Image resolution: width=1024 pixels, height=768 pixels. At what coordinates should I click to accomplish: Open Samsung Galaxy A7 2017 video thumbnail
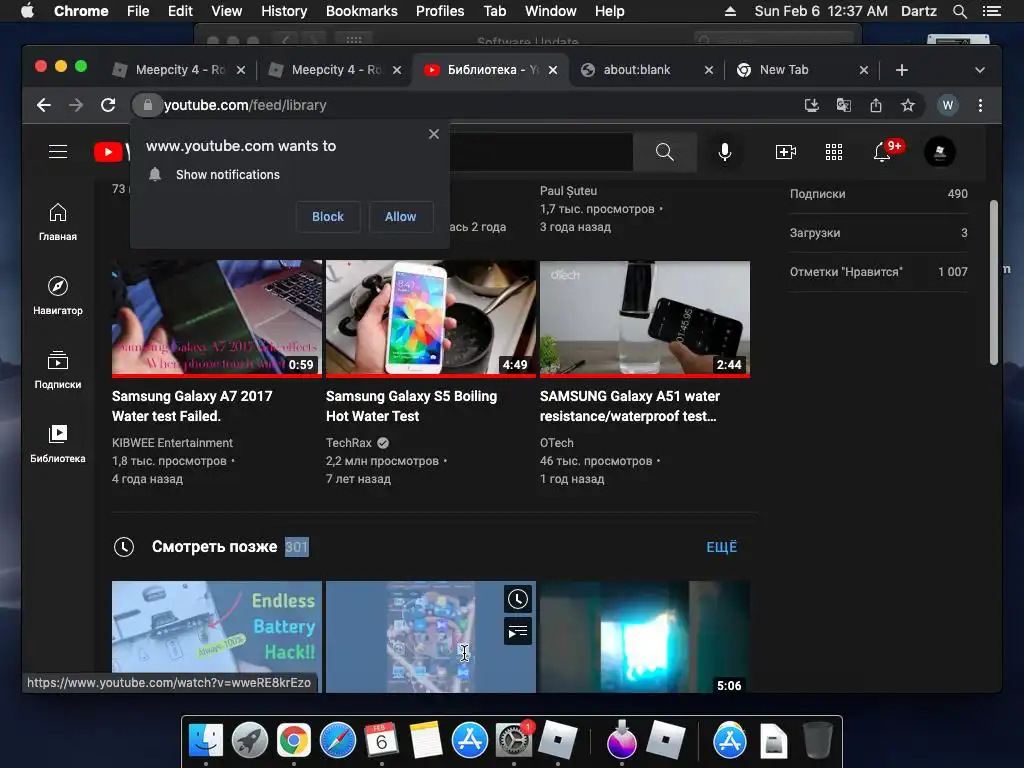tap(217, 319)
